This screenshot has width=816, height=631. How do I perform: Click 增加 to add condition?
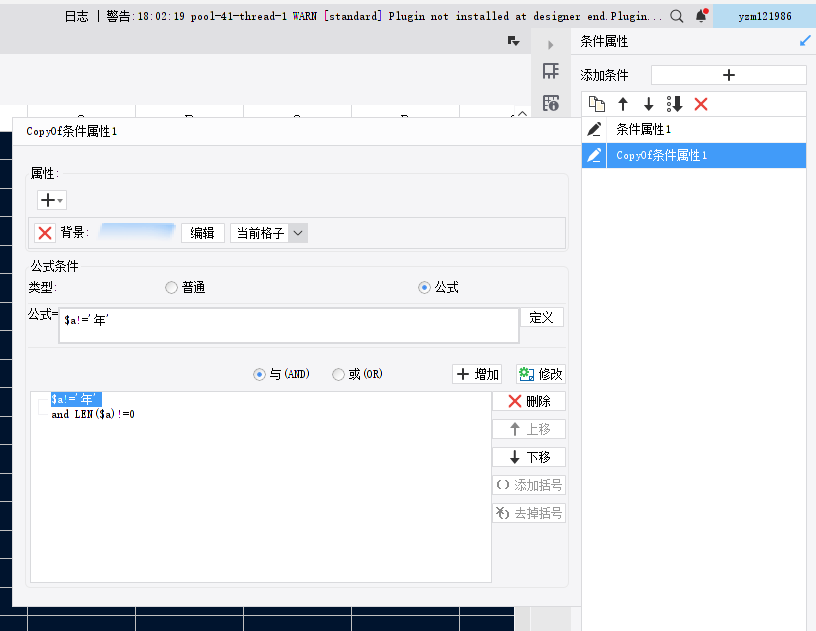[477, 374]
